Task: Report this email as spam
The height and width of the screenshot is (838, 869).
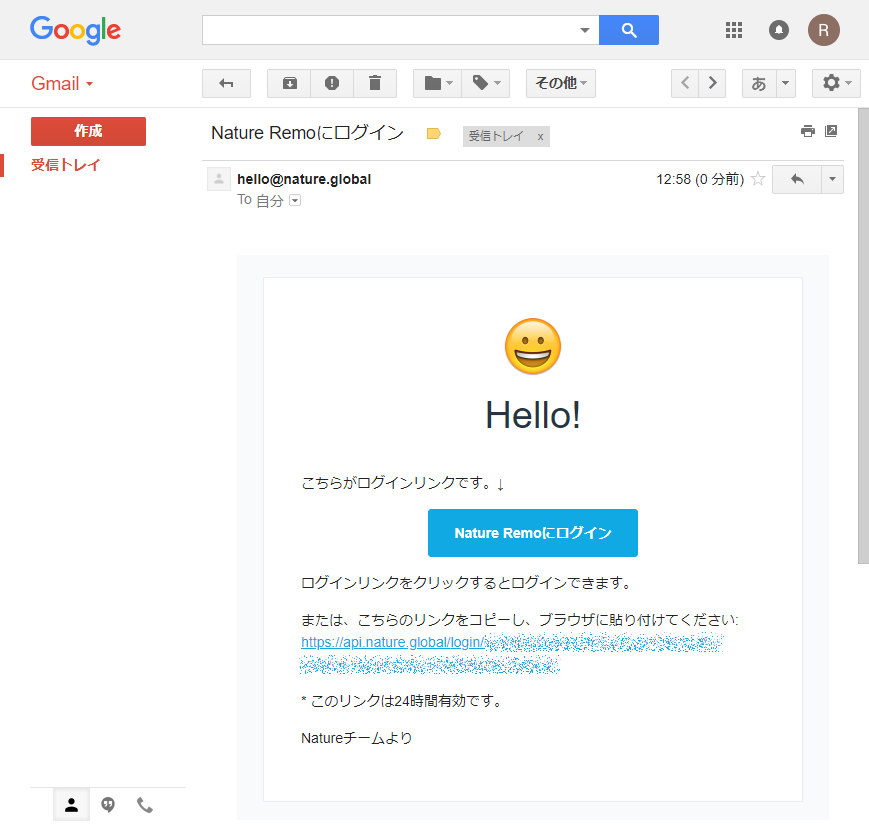Action: tap(332, 83)
